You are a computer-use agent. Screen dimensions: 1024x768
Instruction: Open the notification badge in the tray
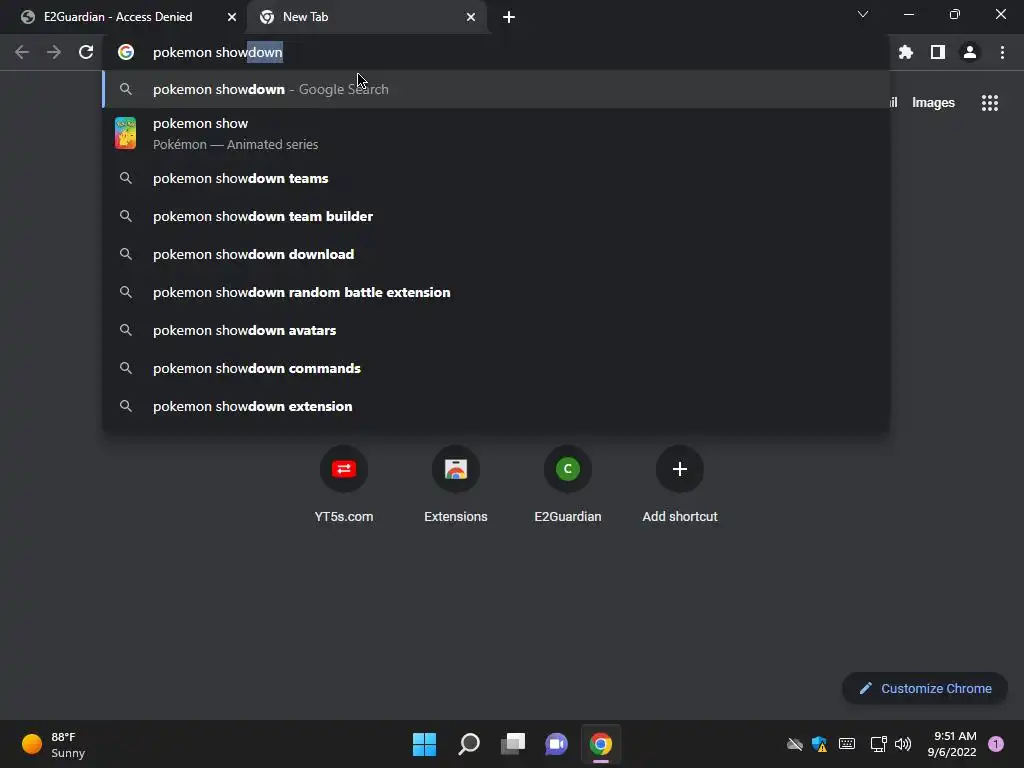(996, 744)
